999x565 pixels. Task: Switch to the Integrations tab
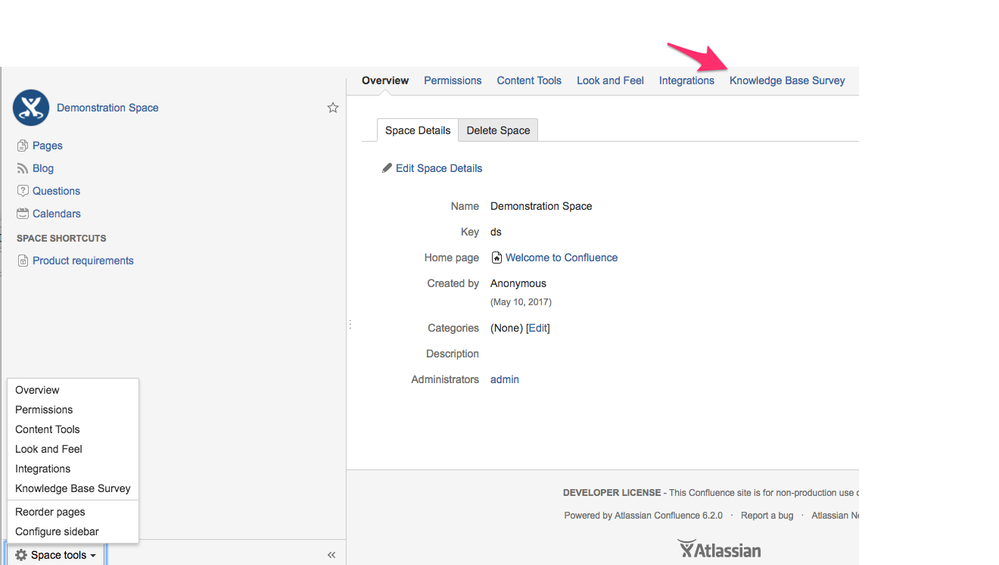click(686, 80)
